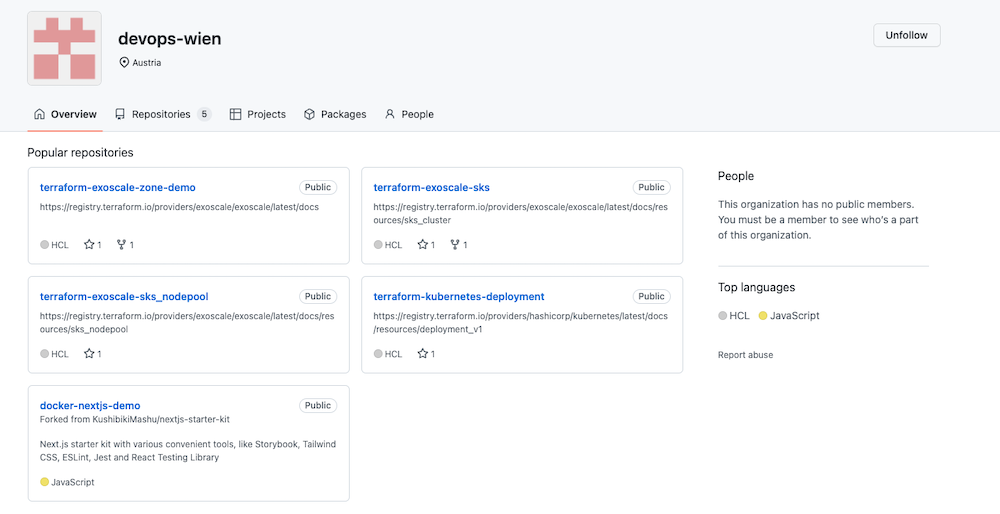The width and height of the screenshot is (1000, 514).
Task: Open the Overview tab
Action: [x=65, y=114]
